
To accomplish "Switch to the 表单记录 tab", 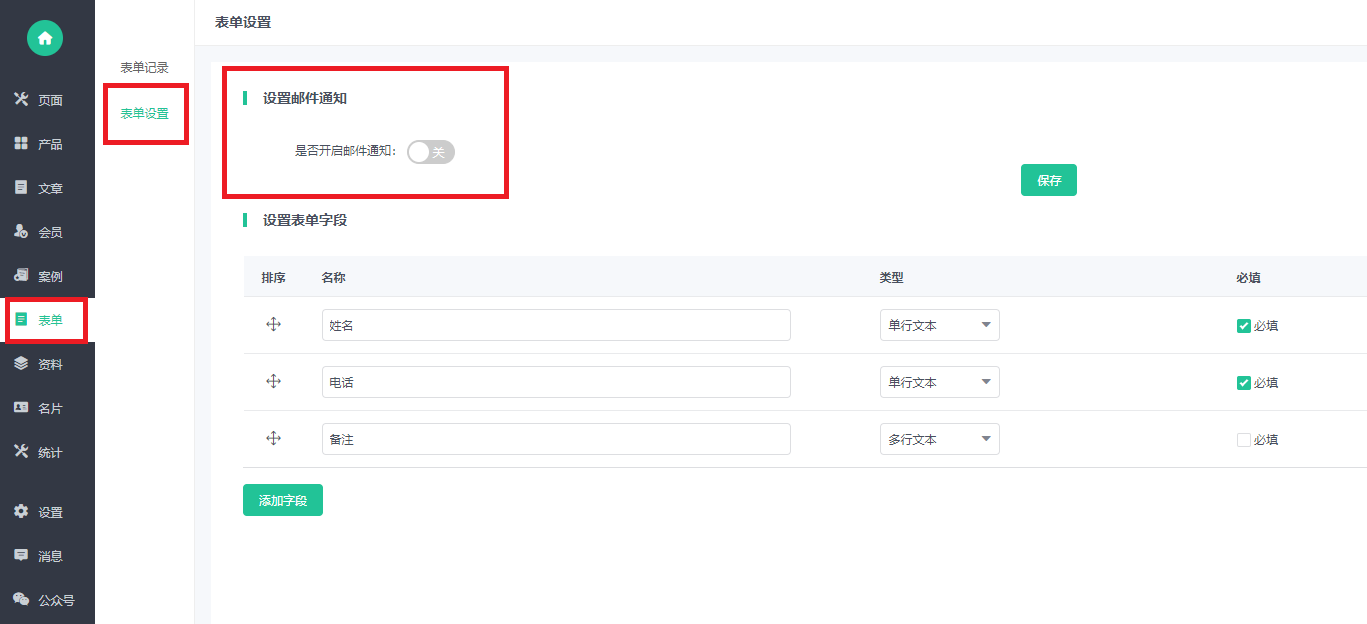I will point(145,68).
